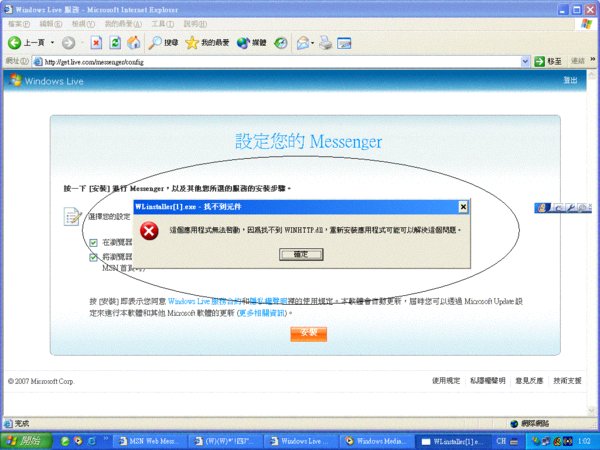
Task: Open 意見反應 footer link
Action: point(529,380)
